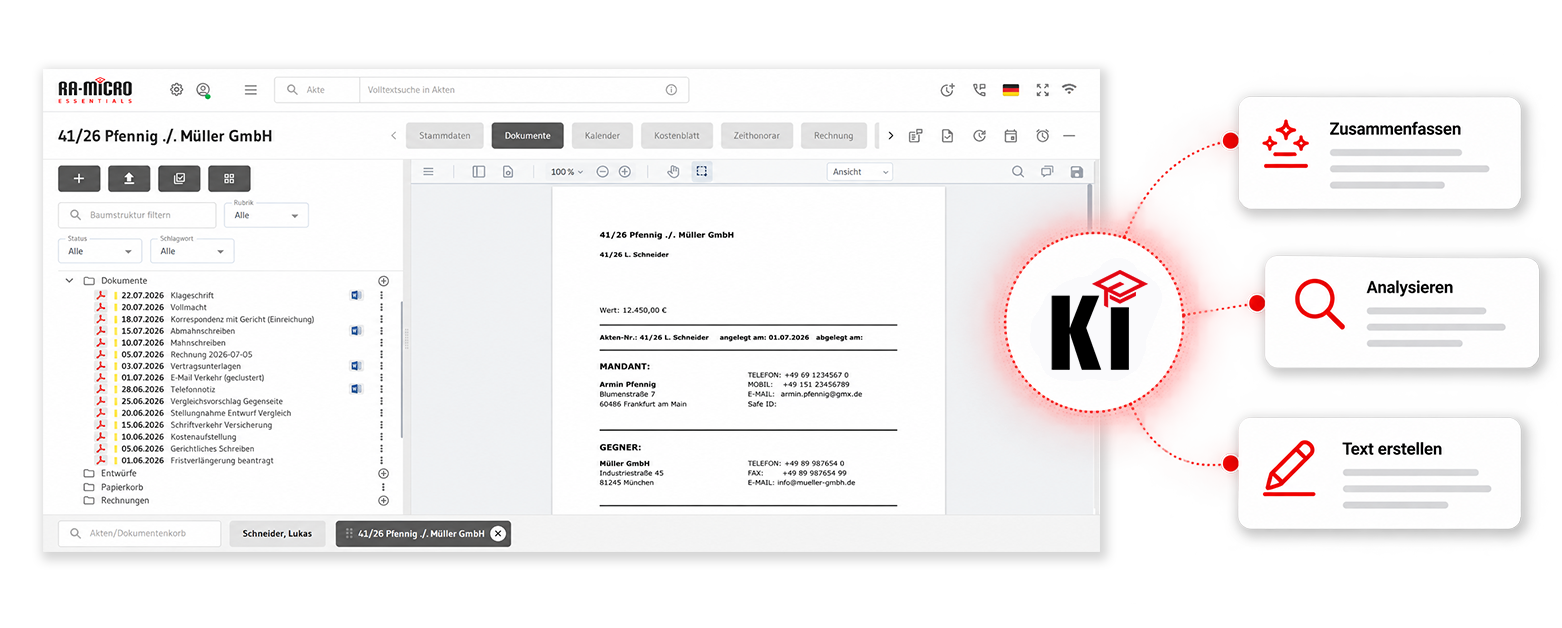Click the info icon in Volltextsuche field
This screenshot has width=1562, height=628.
point(671,90)
